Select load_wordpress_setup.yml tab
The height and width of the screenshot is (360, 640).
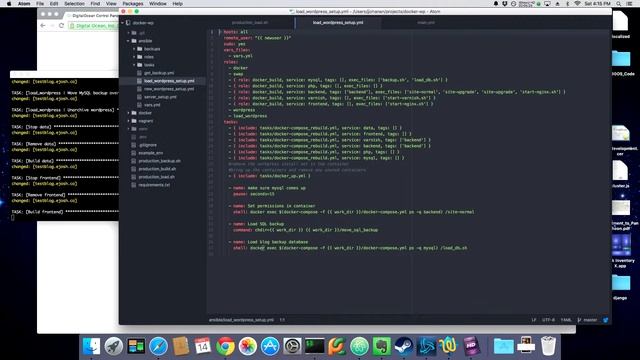tap(338, 23)
